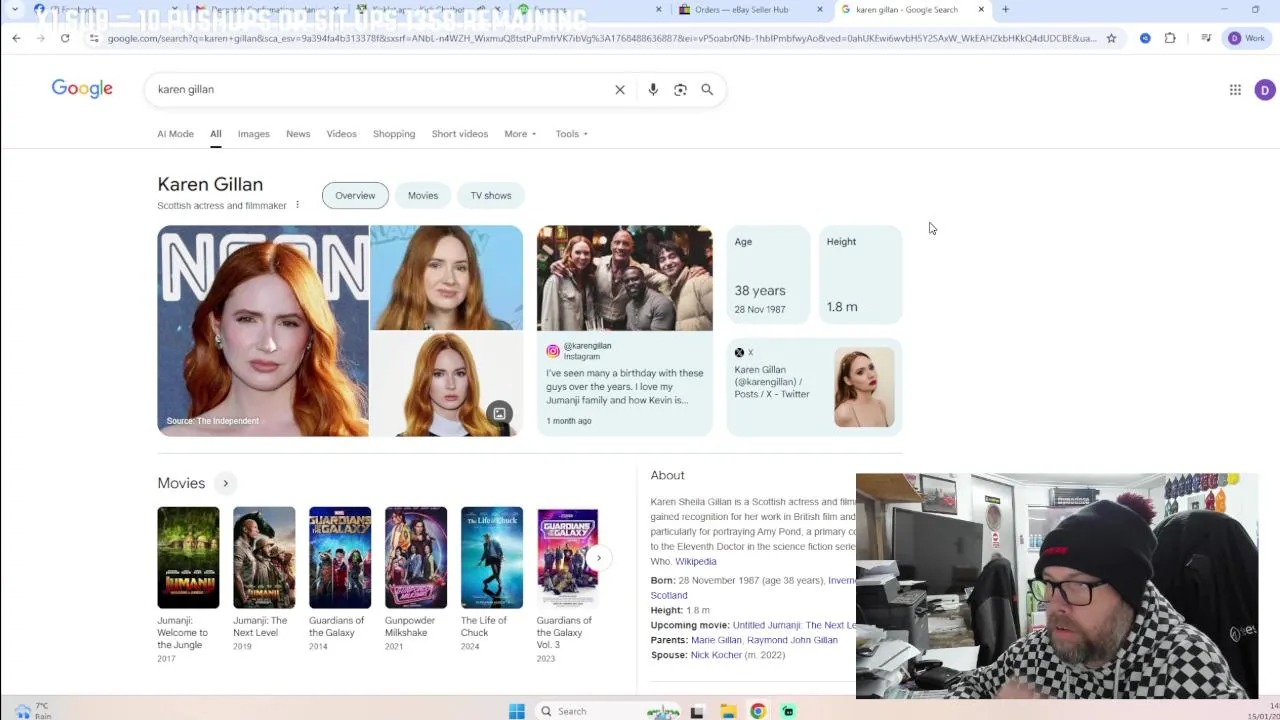Viewport: 1280px width, 720px height.
Task: Open the Scotland birthplace link
Action: (x=669, y=595)
